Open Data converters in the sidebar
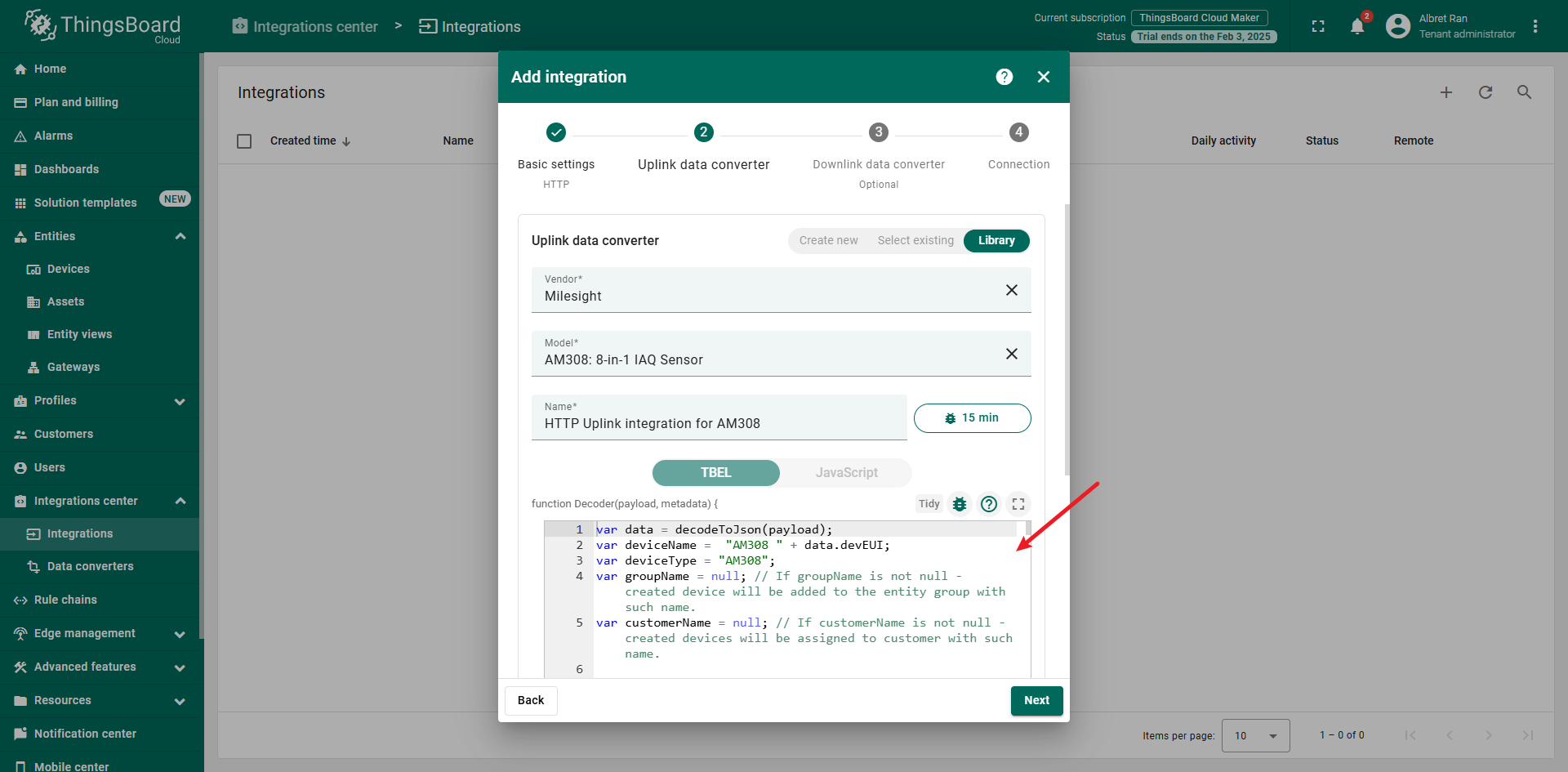 pyautogui.click(x=100, y=566)
